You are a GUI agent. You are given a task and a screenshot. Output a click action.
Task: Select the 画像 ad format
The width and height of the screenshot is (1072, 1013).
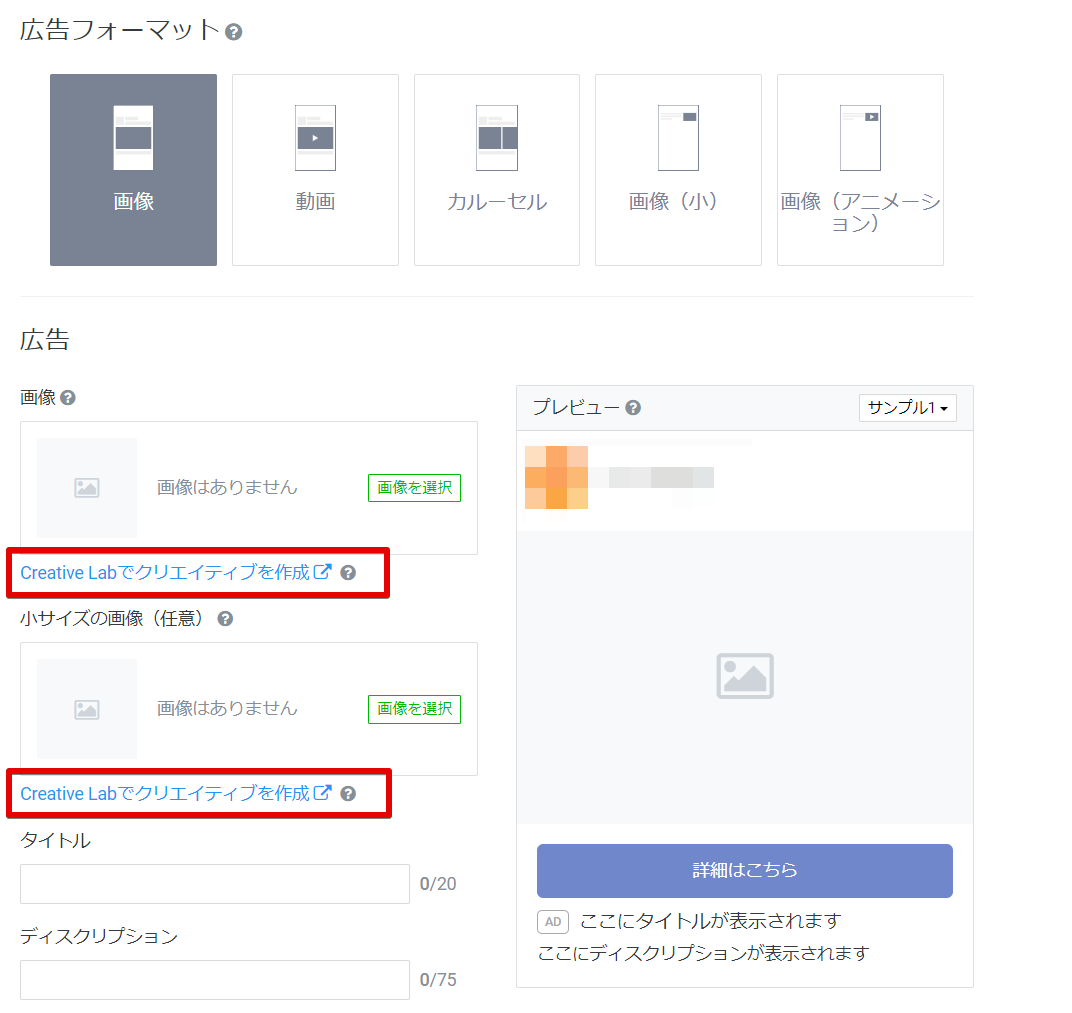133,170
